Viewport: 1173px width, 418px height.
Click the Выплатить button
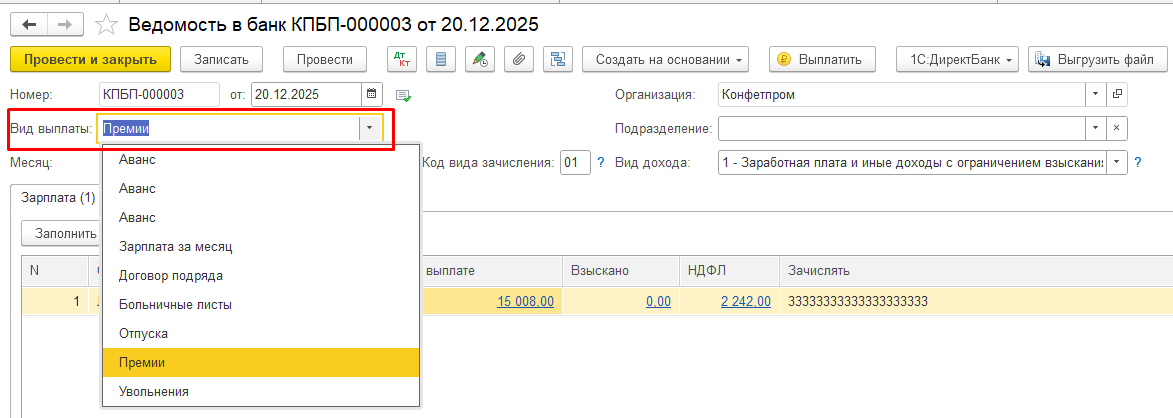coord(821,59)
